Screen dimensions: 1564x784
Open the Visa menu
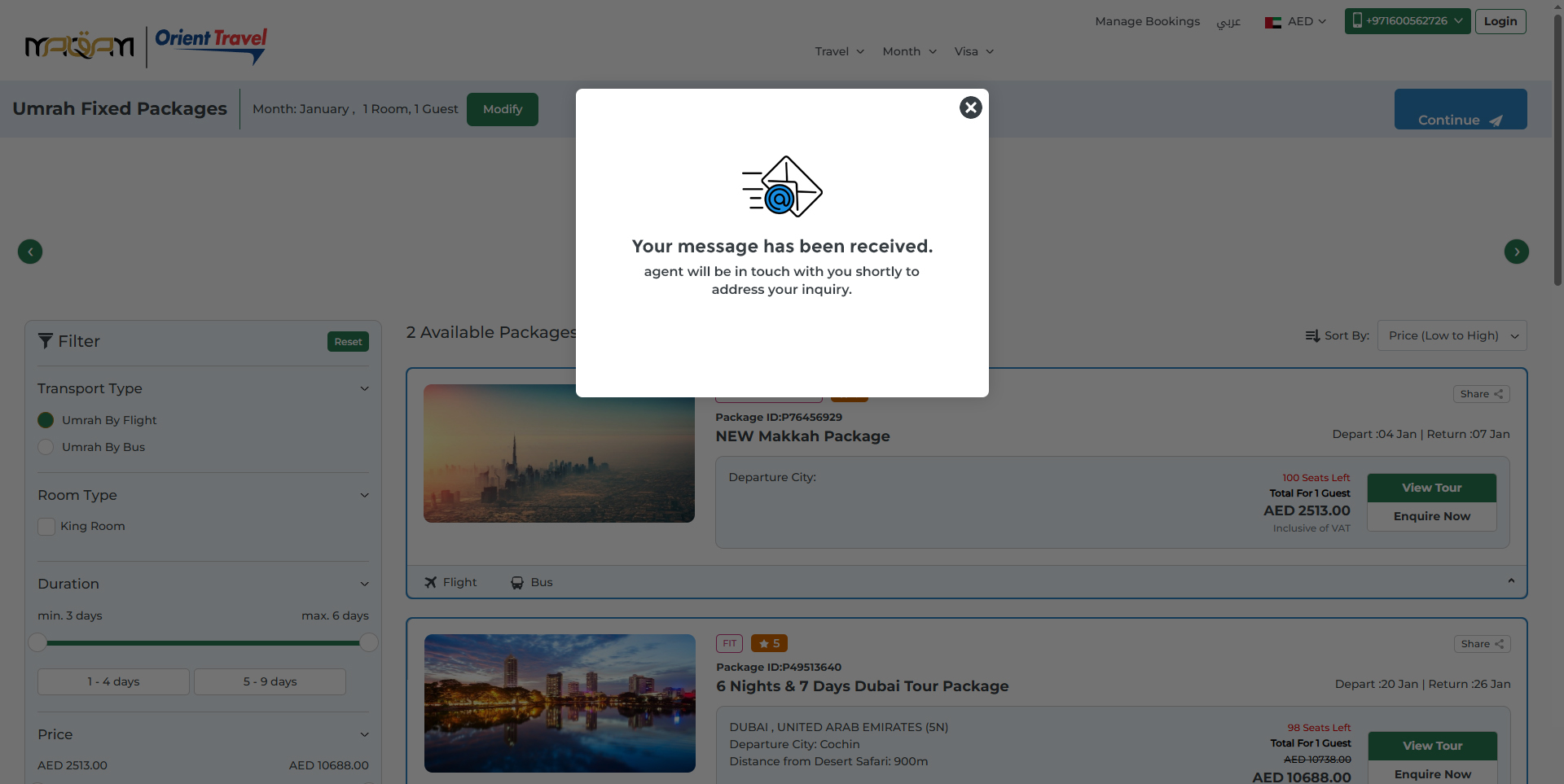pos(973,51)
